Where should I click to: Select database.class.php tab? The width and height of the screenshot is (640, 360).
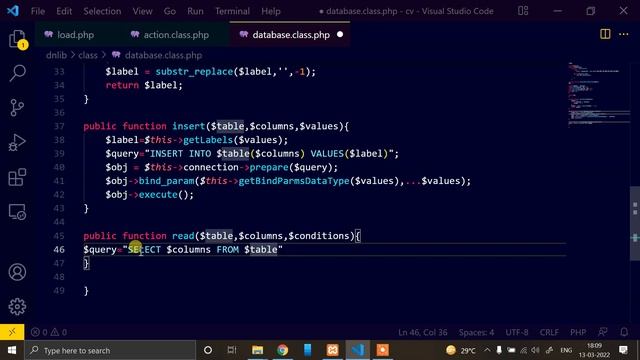tap(291, 35)
